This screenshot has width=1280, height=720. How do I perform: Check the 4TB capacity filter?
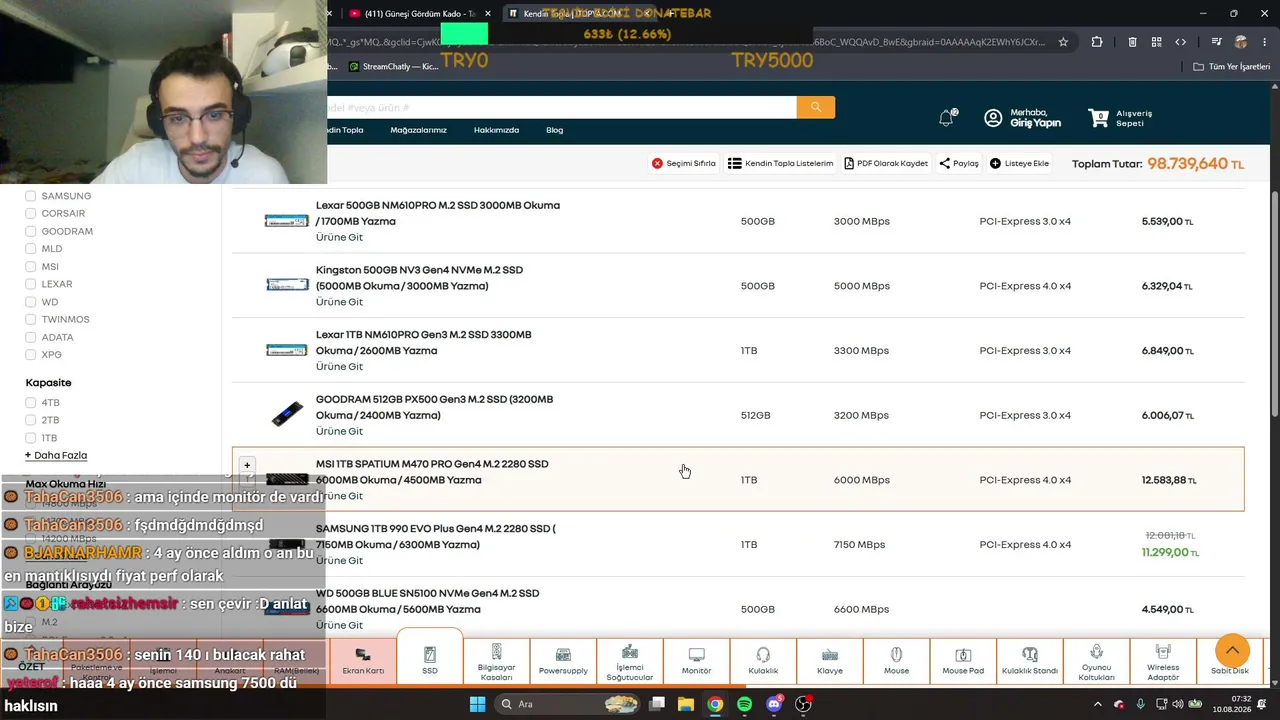(31, 403)
